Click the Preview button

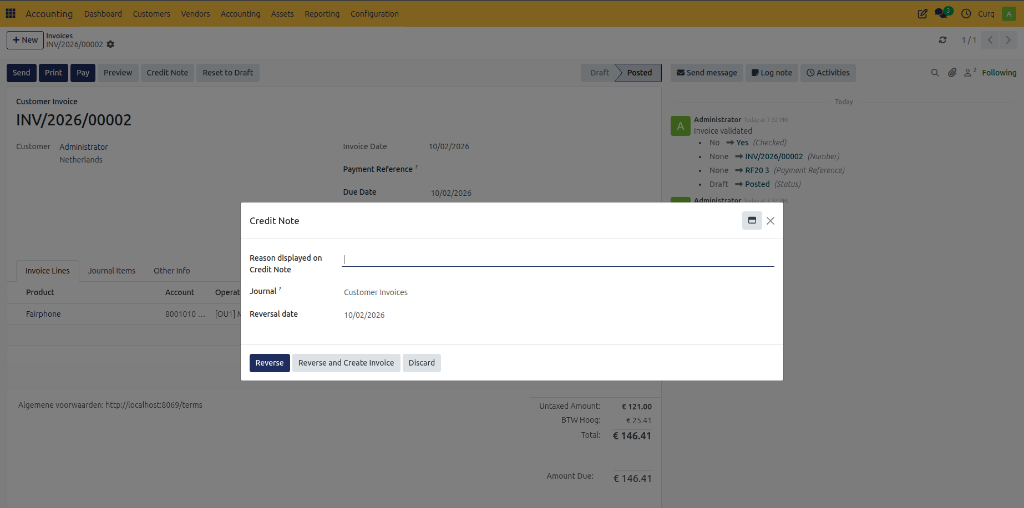118,72
